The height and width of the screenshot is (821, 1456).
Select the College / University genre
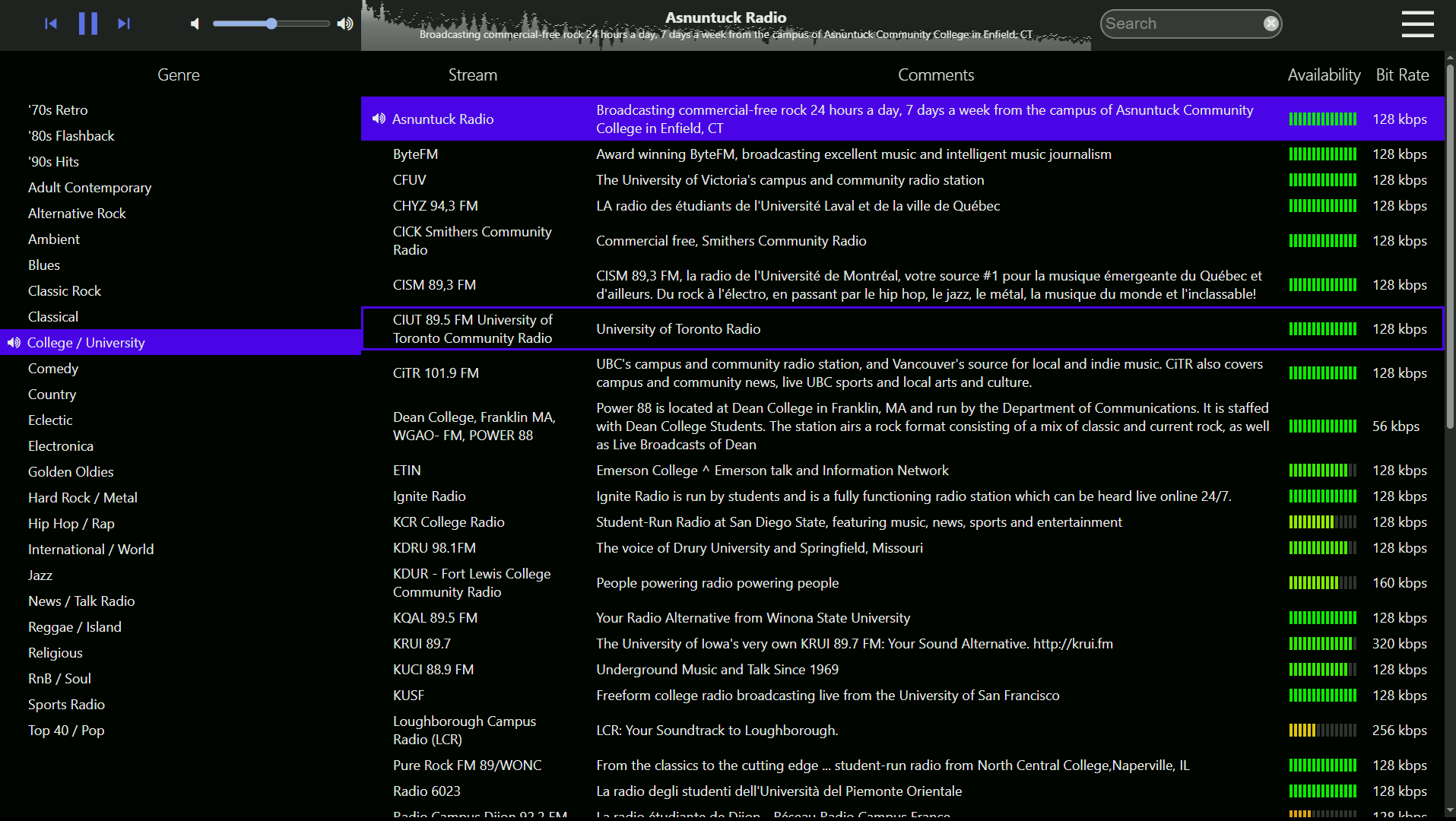click(180, 342)
